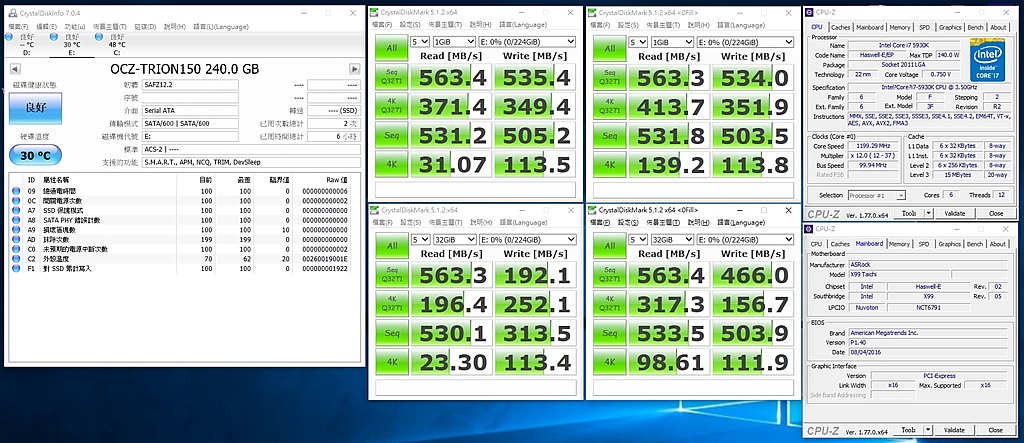Image resolution: width=1024 pixels, height=443 pixels.
Task: Click write result 192.1 in 32GiB non-0Fill window
Action: [x=535, y=275]
